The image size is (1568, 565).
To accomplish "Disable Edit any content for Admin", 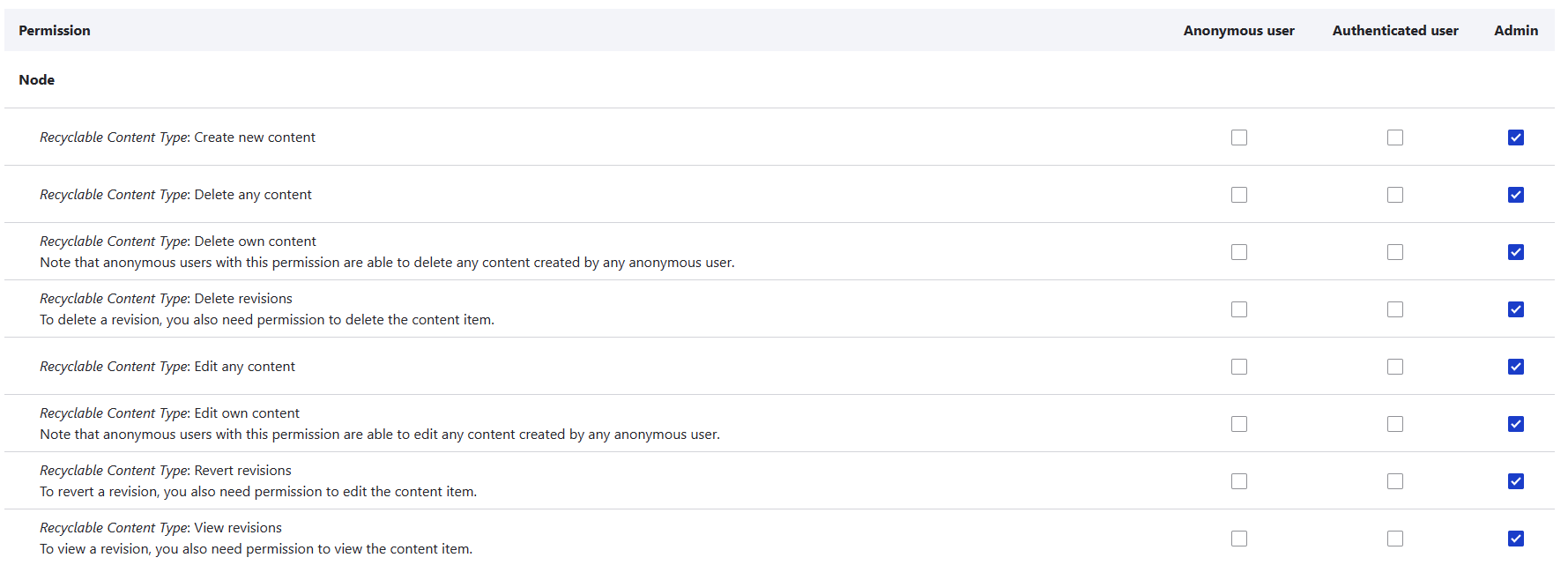I will click(1516, 367).
